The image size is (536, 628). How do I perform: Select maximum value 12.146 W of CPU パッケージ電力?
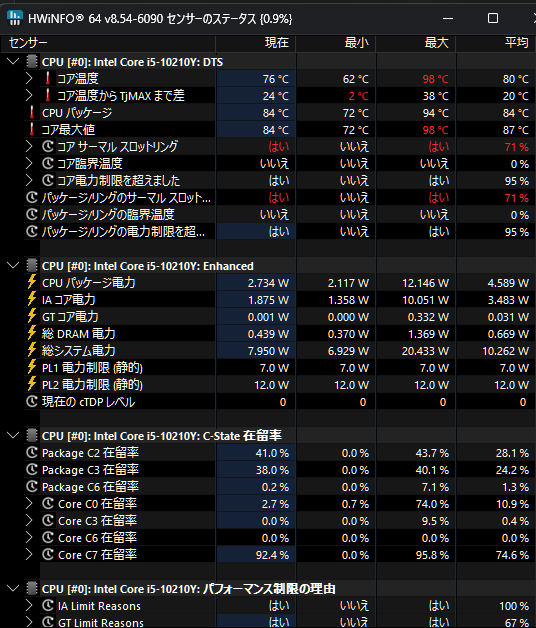[425, 283]
